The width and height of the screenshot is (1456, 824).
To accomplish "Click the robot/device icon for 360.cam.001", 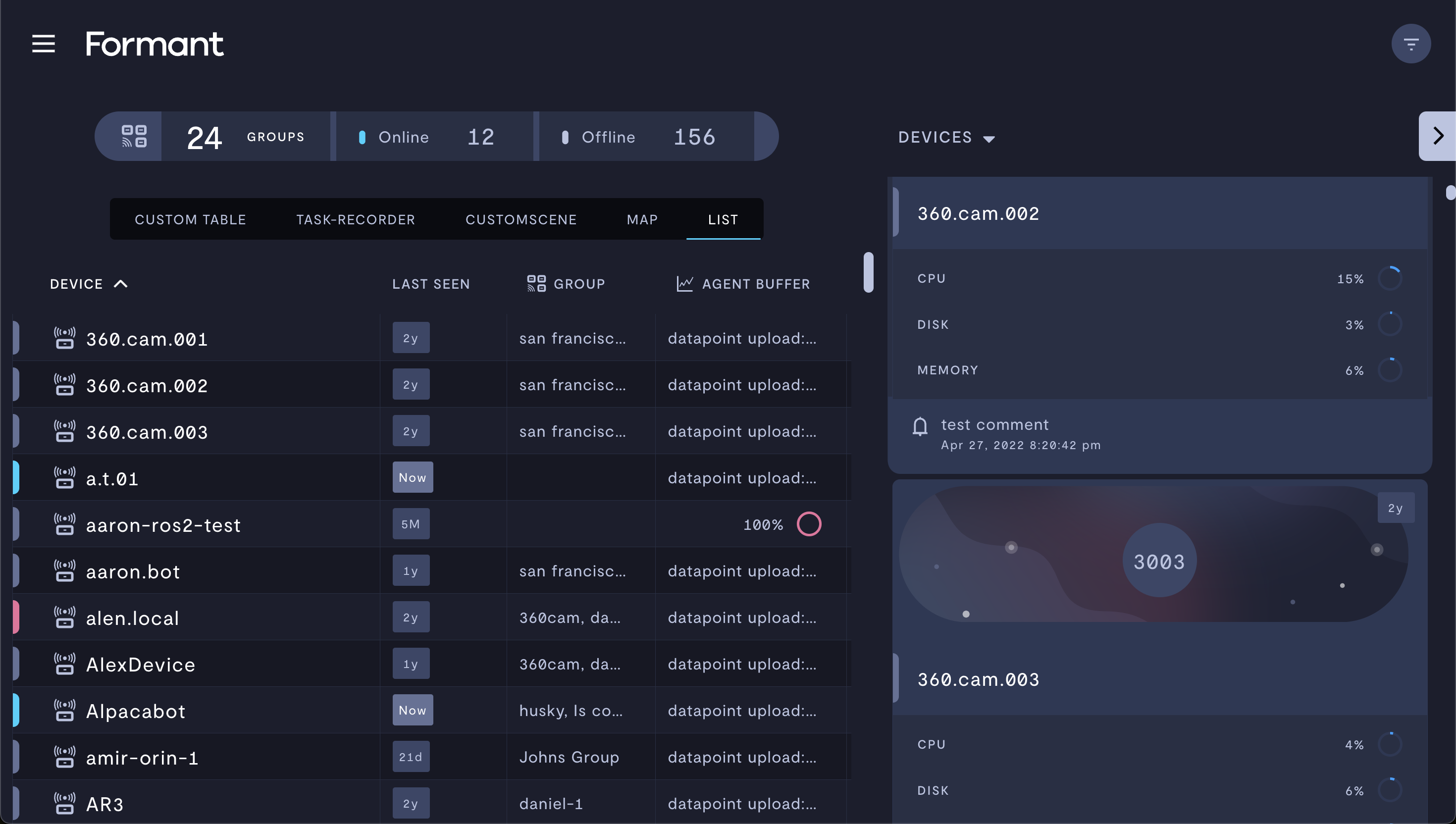I will 63,338.
